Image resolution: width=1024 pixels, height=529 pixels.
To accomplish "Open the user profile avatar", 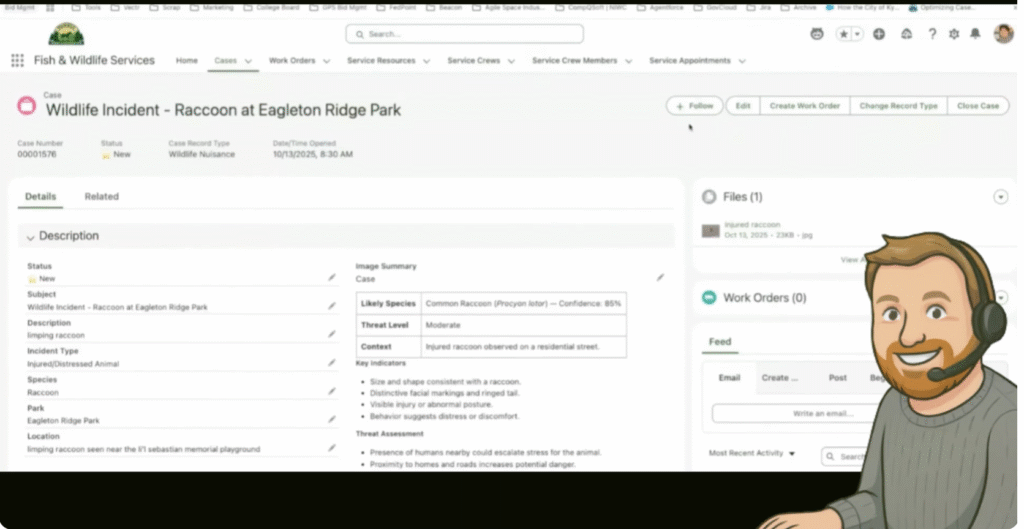I will coord(1003,34).
